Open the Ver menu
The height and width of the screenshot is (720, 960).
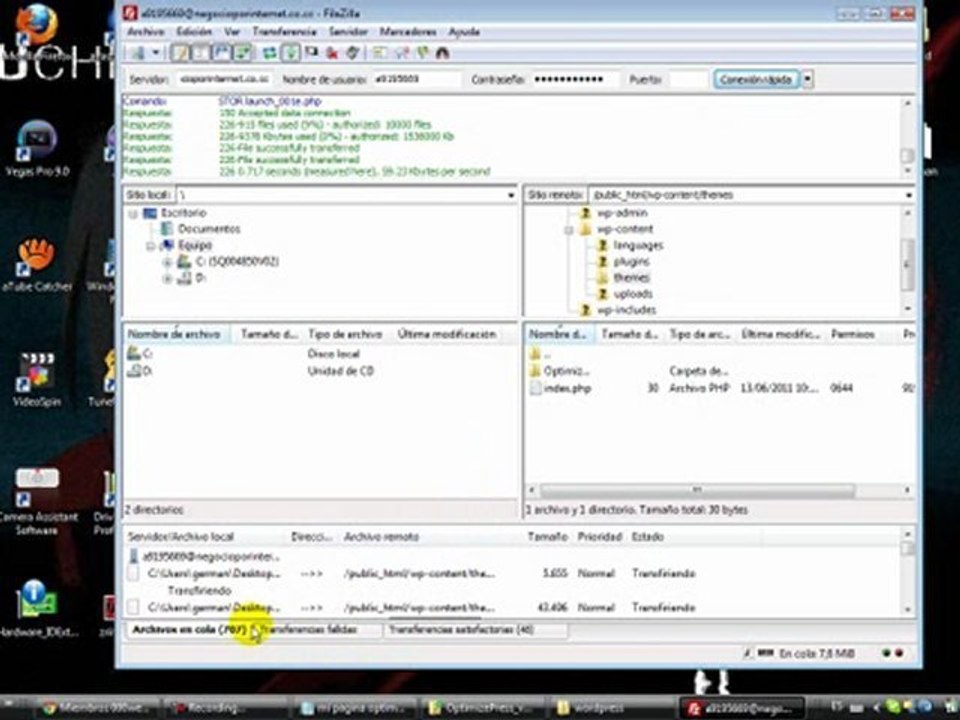click(x=231, y=32)
